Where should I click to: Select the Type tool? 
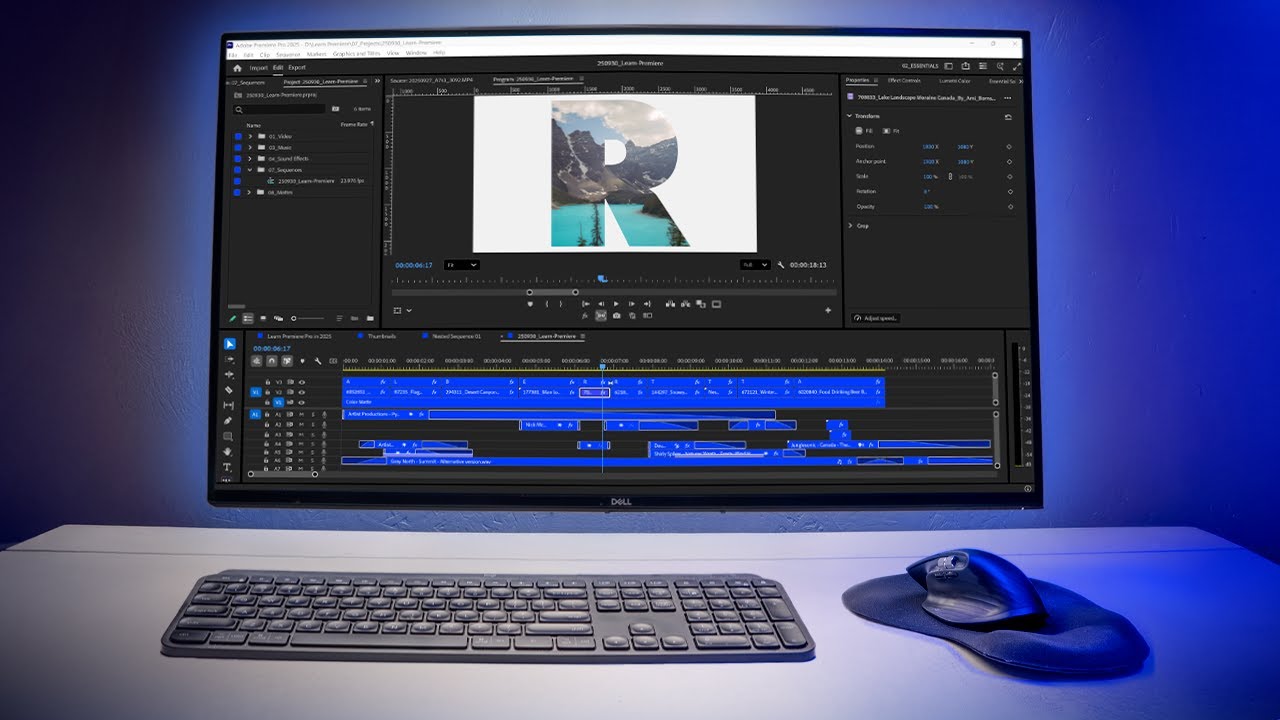click(229, 467)
